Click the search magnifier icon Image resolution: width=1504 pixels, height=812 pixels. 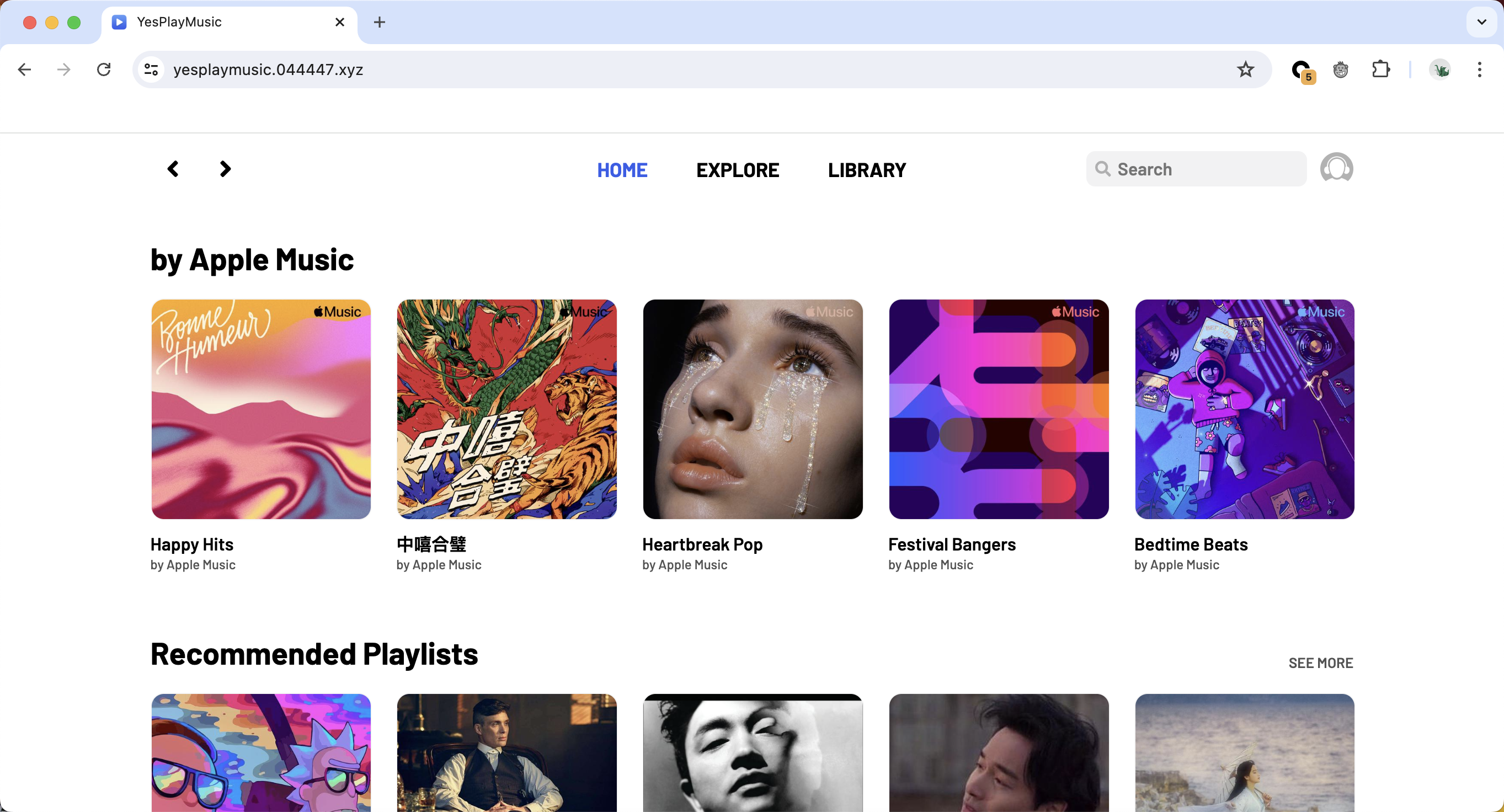1103,169
